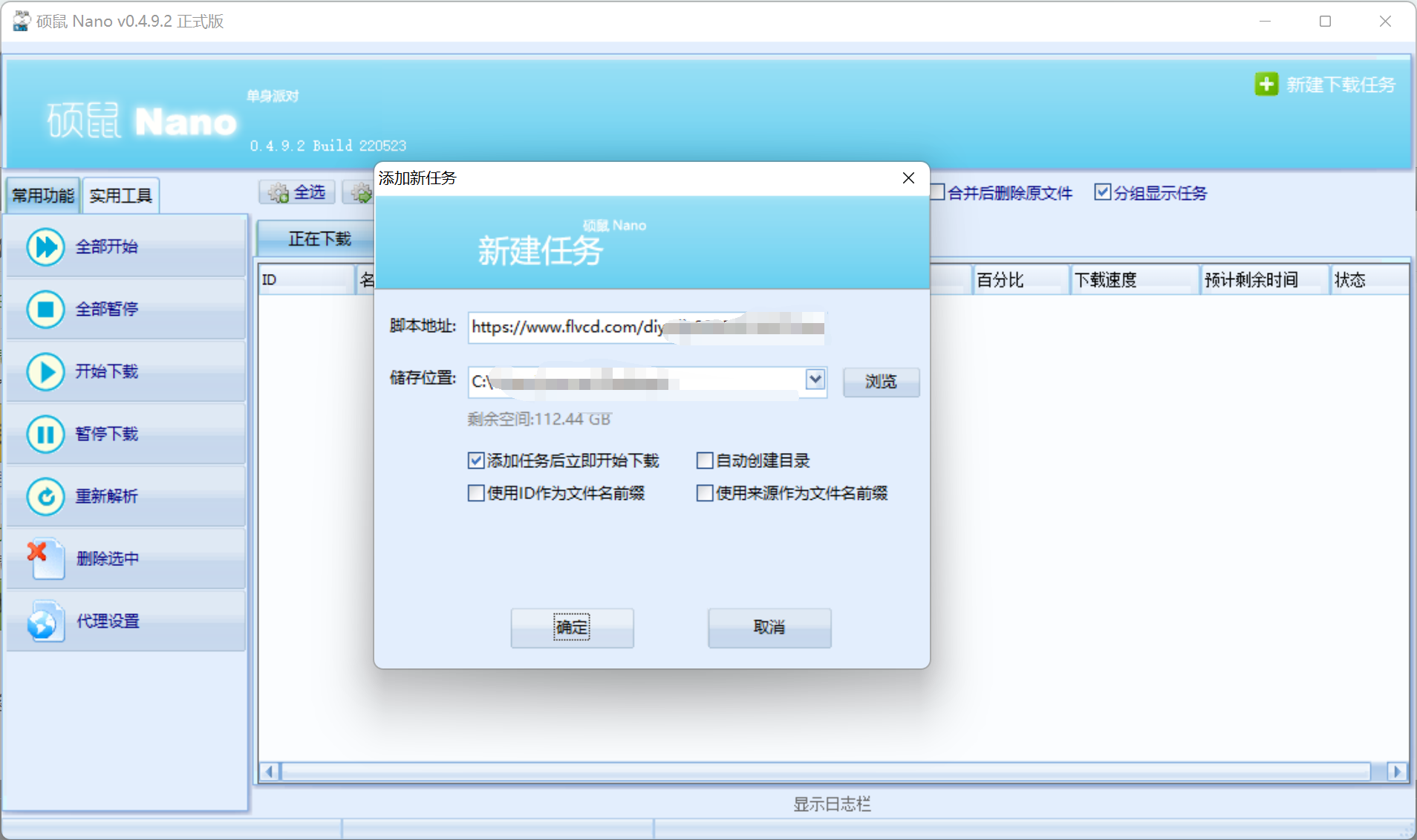This screenshot has height=840, width=1417.
Task: Click 暂停下载 label in sidebar
Action: (106, 434)
